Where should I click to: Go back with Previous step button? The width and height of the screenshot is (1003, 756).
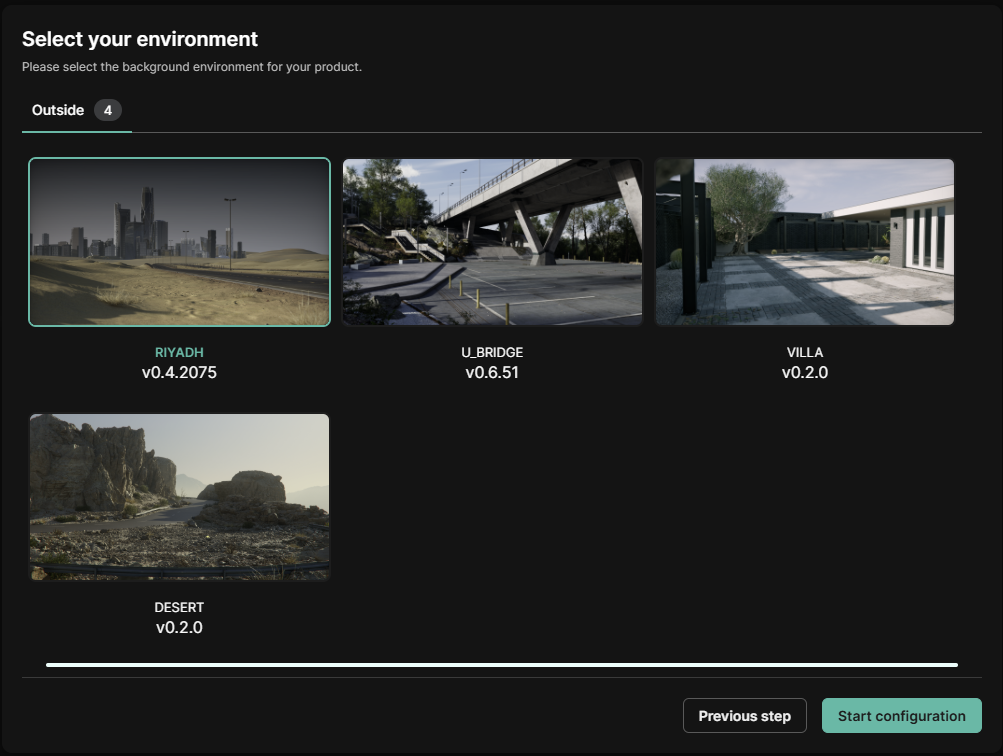744,716
